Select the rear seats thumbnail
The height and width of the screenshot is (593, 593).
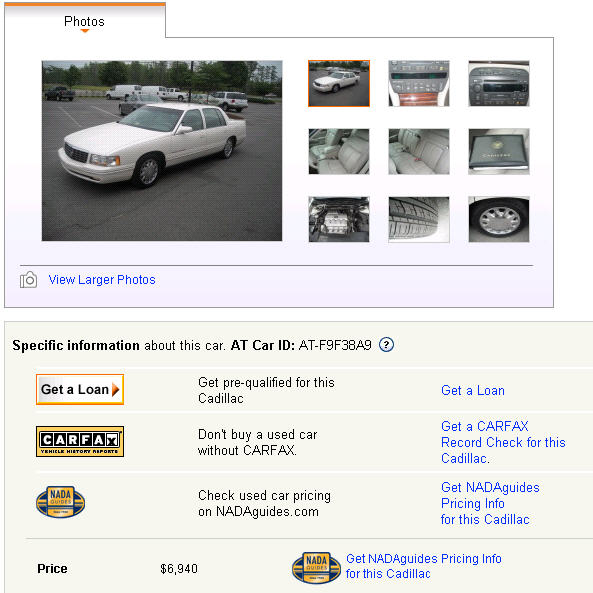pos(419,151)
